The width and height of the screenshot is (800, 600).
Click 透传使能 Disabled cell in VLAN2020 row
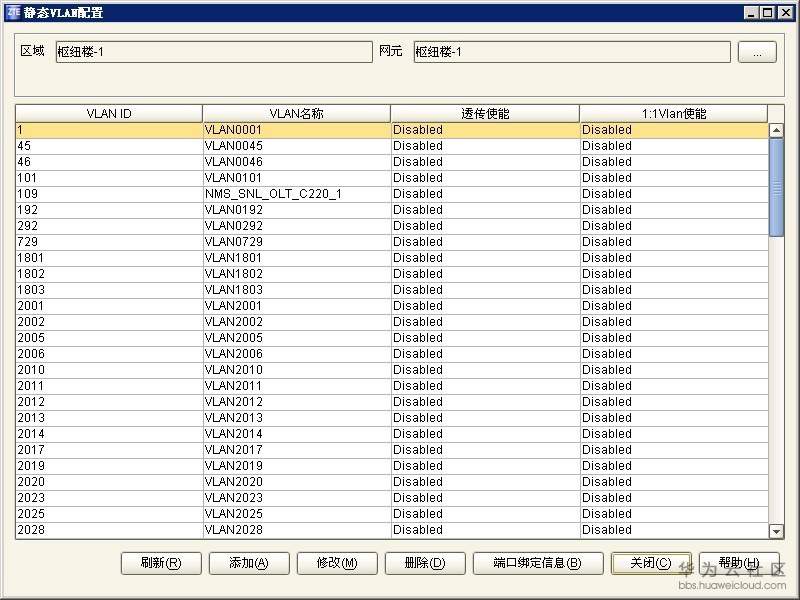tap(485, 482)
